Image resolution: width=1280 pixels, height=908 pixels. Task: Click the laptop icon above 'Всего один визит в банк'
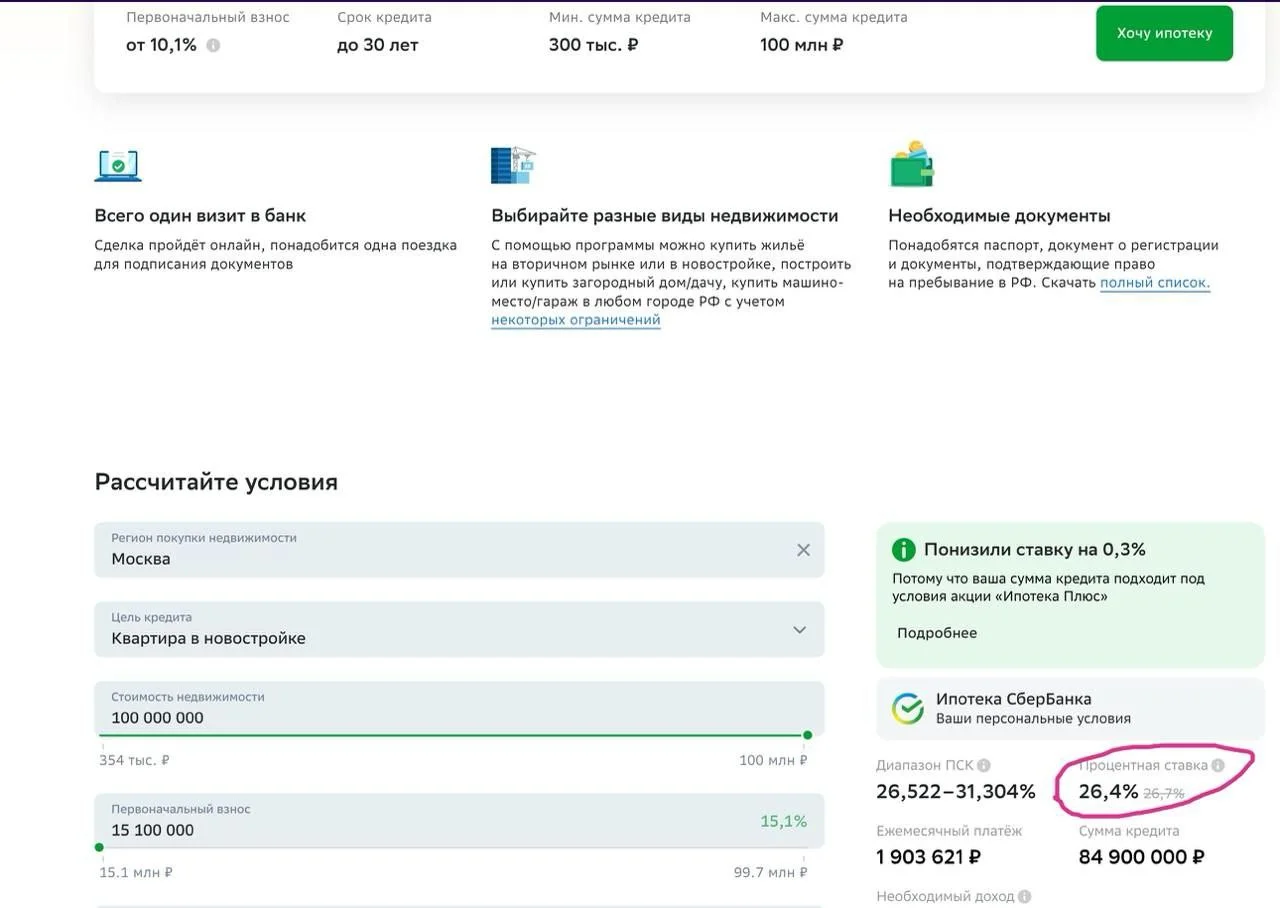tap(118, 165)
